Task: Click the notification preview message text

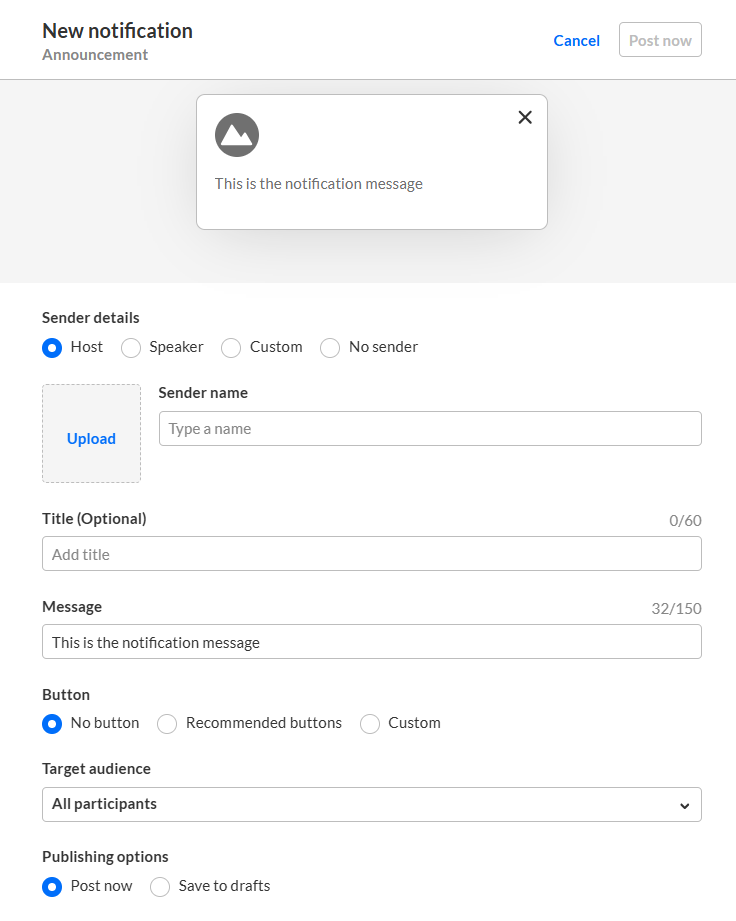Action: point(318,184)
